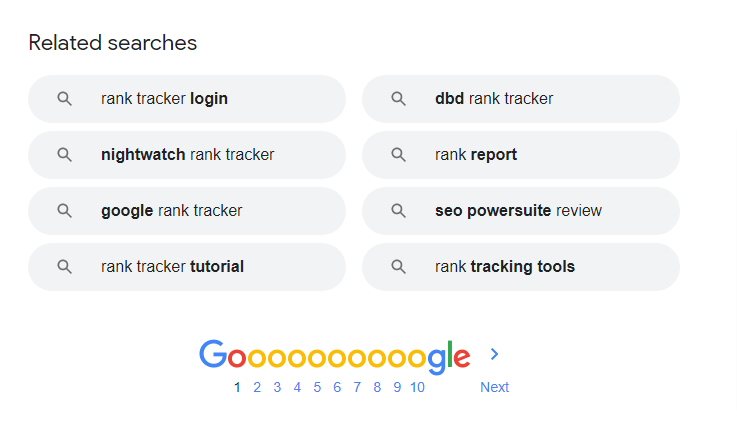
Task: Click the magnifier icon next to "rank tracking tools"
Action: [399, 267]
